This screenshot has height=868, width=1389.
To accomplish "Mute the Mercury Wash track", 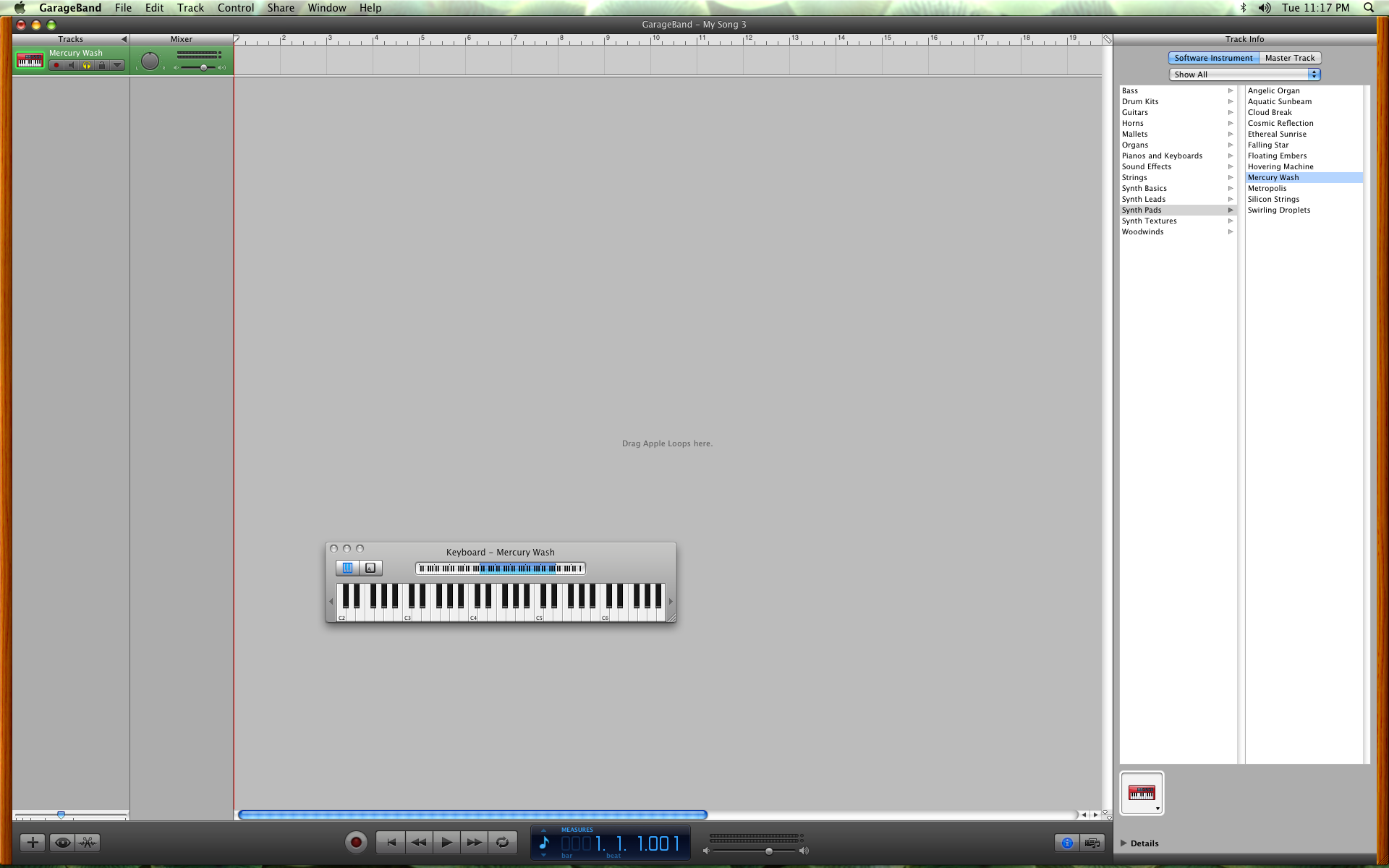I will 71,66.
